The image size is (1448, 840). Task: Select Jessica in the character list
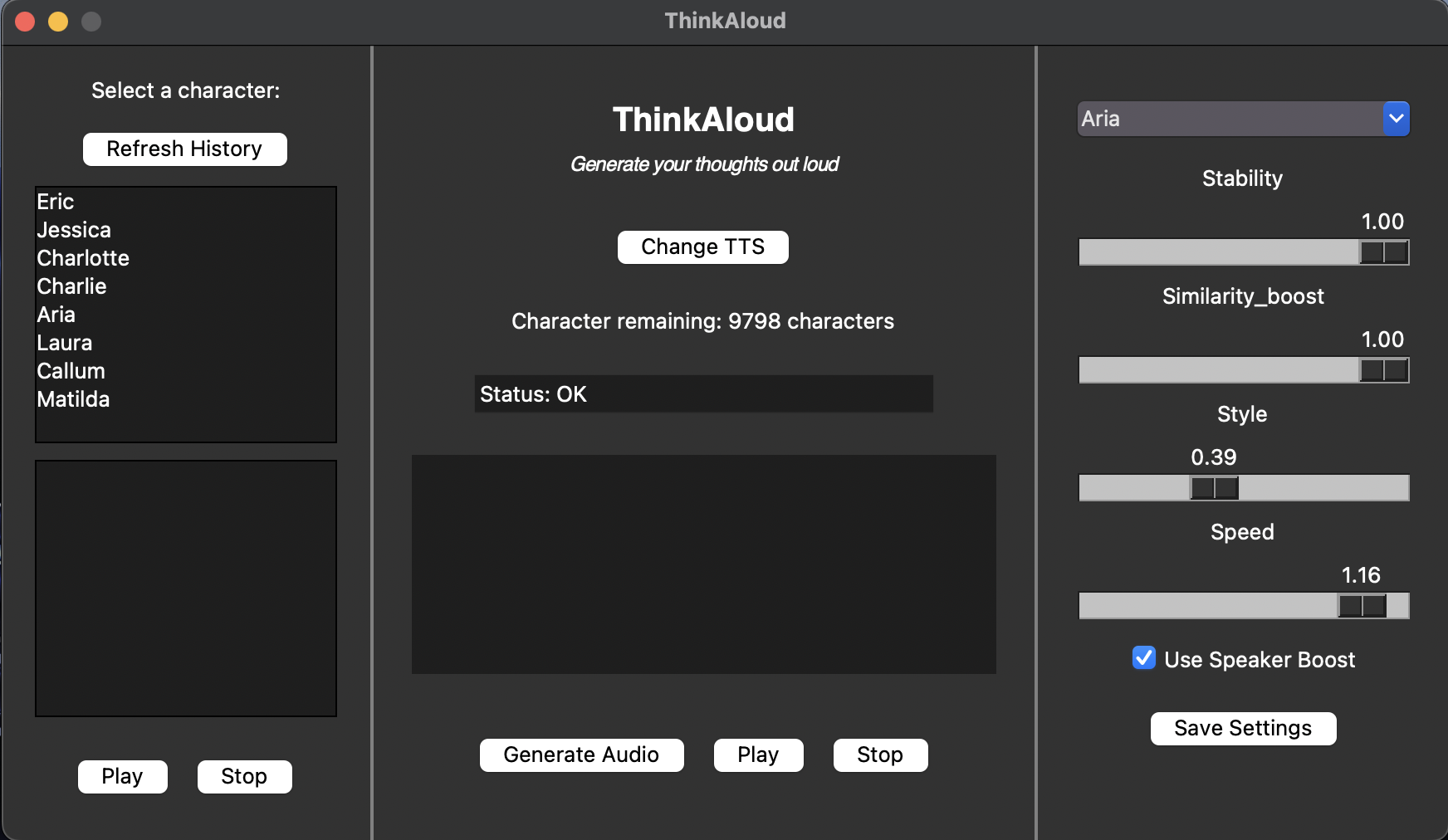click(185, 230)
